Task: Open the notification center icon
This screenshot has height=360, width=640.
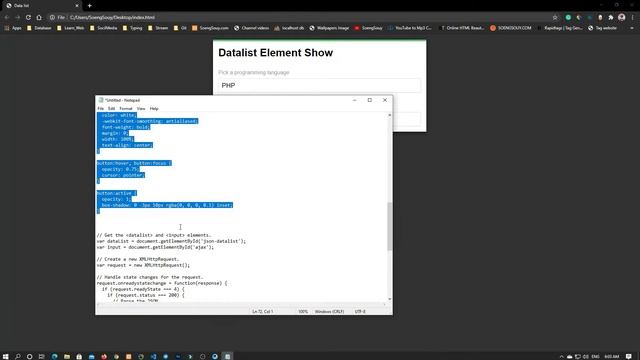Action: pos(629,356)
